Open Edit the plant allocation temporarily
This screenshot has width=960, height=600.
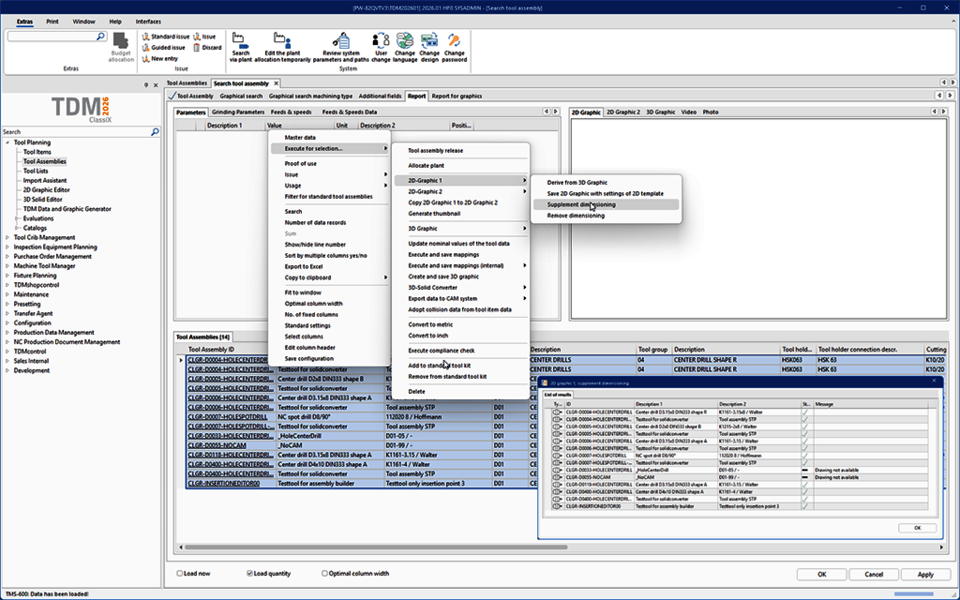283,40
